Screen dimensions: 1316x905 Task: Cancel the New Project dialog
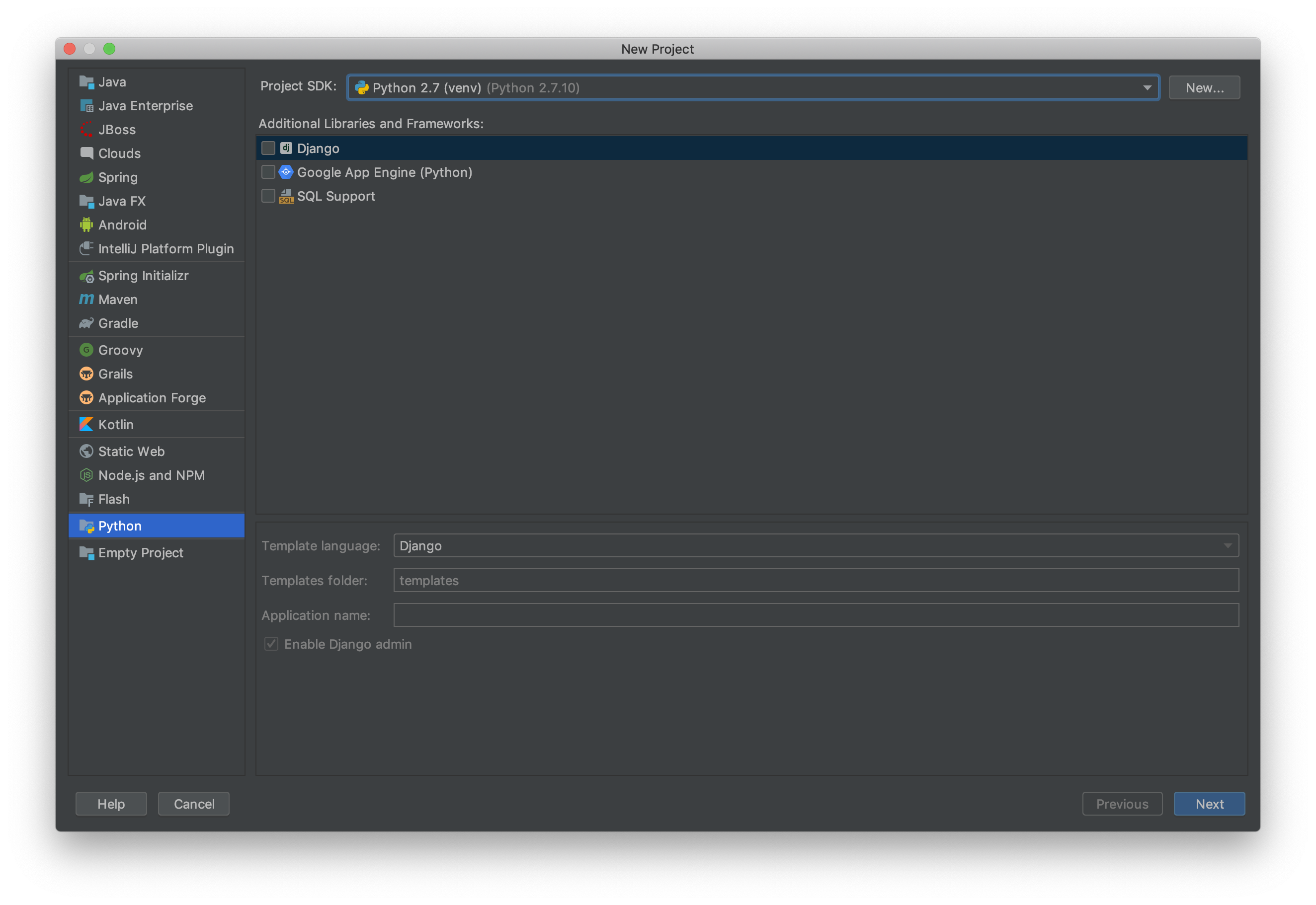[194, 804]
